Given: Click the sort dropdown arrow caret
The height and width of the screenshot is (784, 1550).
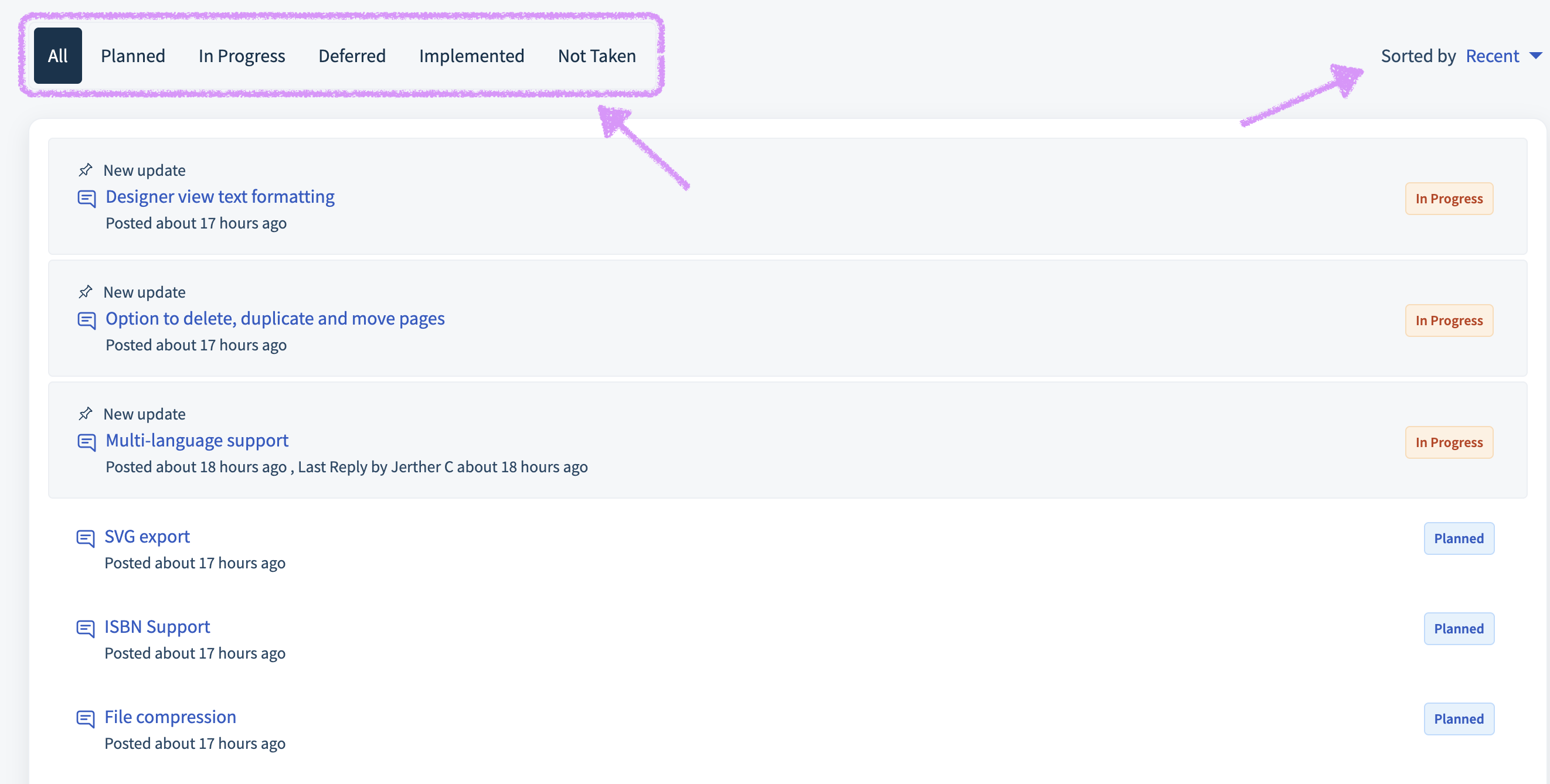Looking at the screenshot, I should [x=1535, y=56].
